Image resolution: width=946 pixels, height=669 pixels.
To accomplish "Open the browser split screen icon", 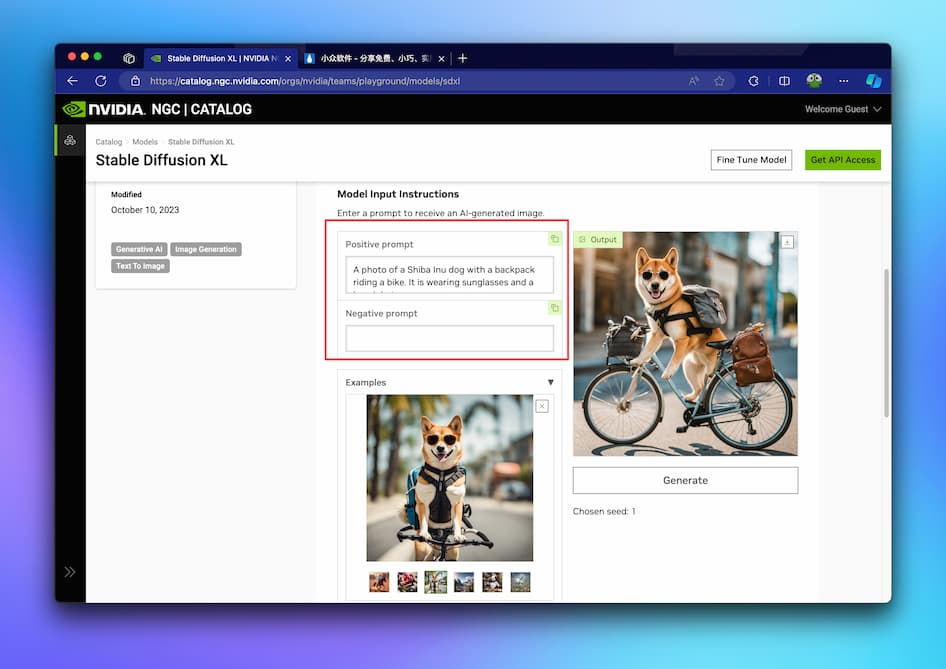I will pos(785,81).
